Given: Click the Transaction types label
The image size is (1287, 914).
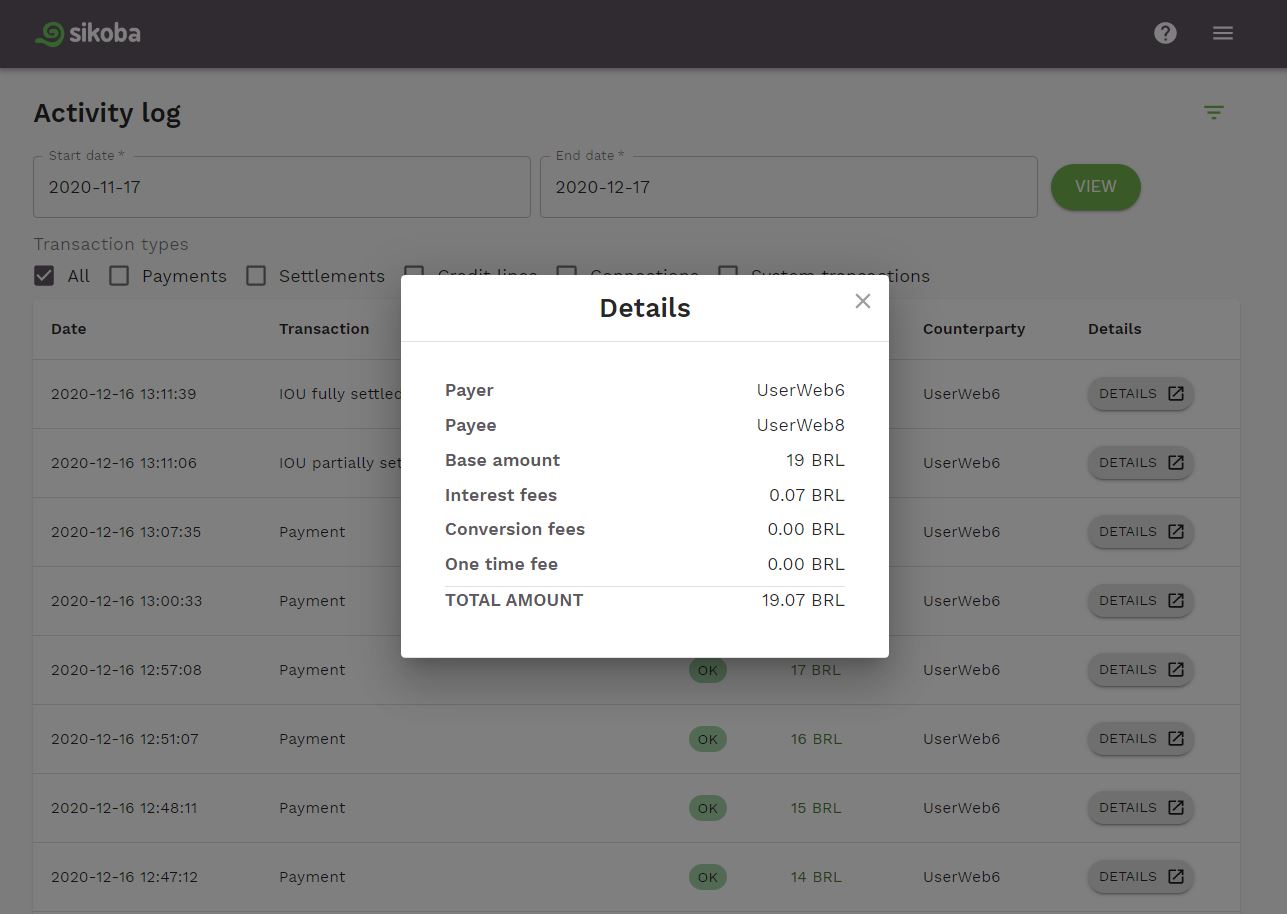Looking at the screenshot, I should (x=111, y=244).
